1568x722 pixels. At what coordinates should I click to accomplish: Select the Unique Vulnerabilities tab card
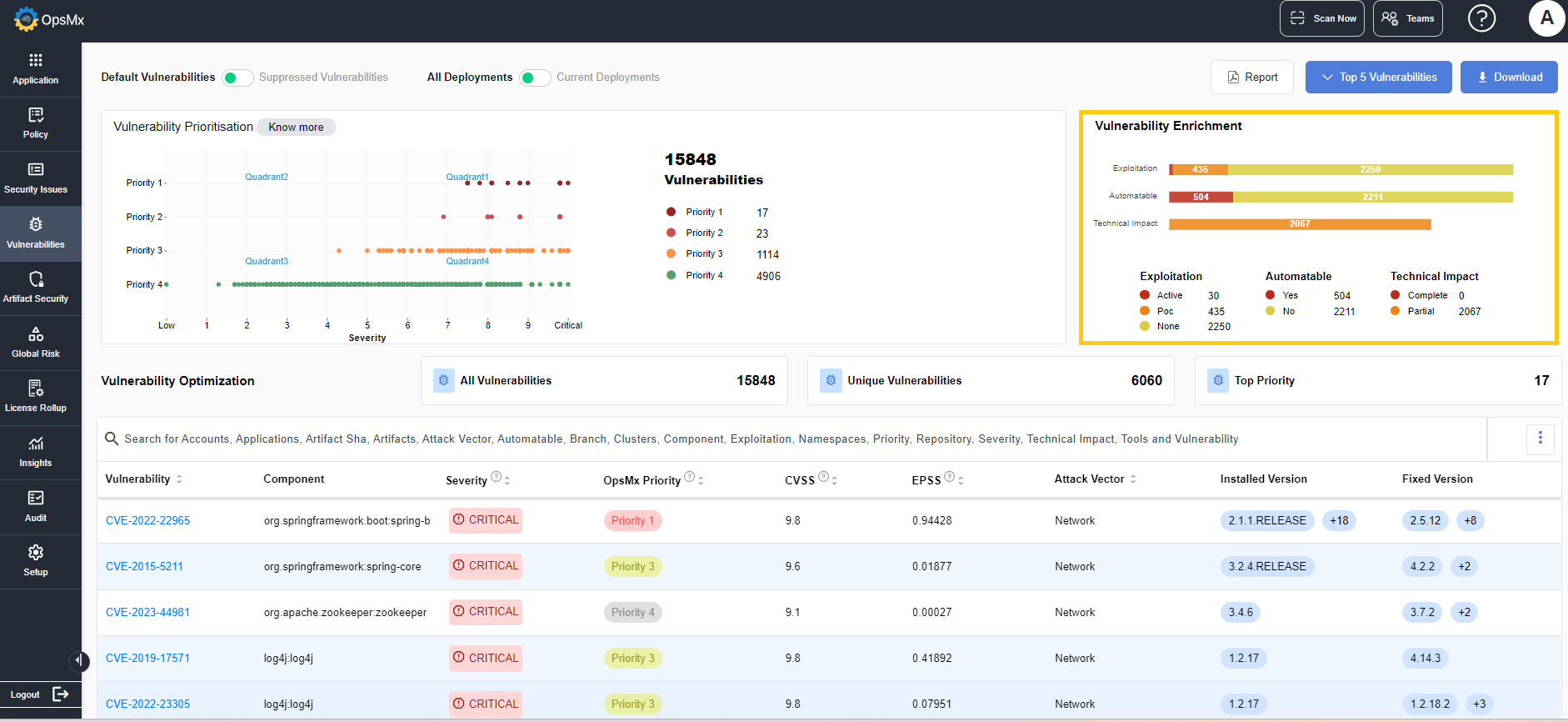coord(991,381)
